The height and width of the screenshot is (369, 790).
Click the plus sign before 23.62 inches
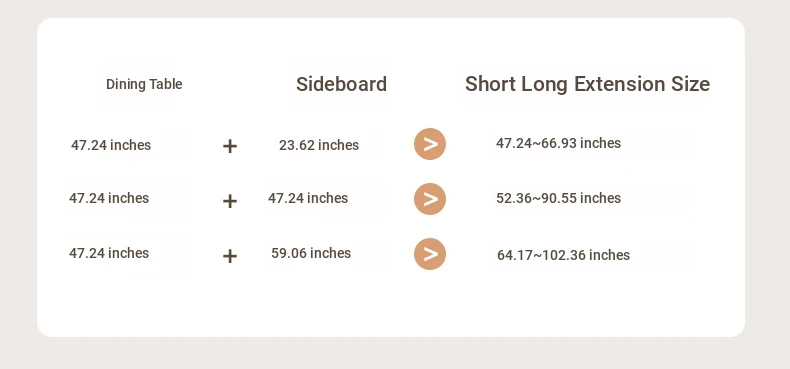230,147
